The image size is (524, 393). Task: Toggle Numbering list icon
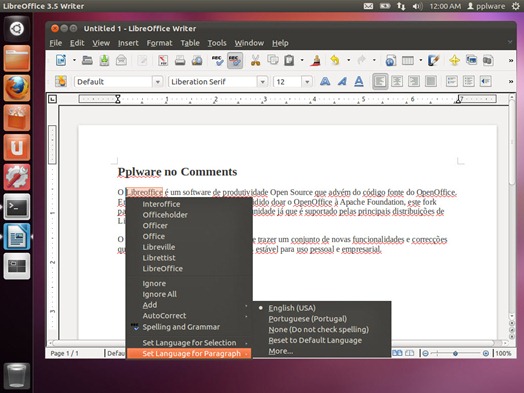452,82
